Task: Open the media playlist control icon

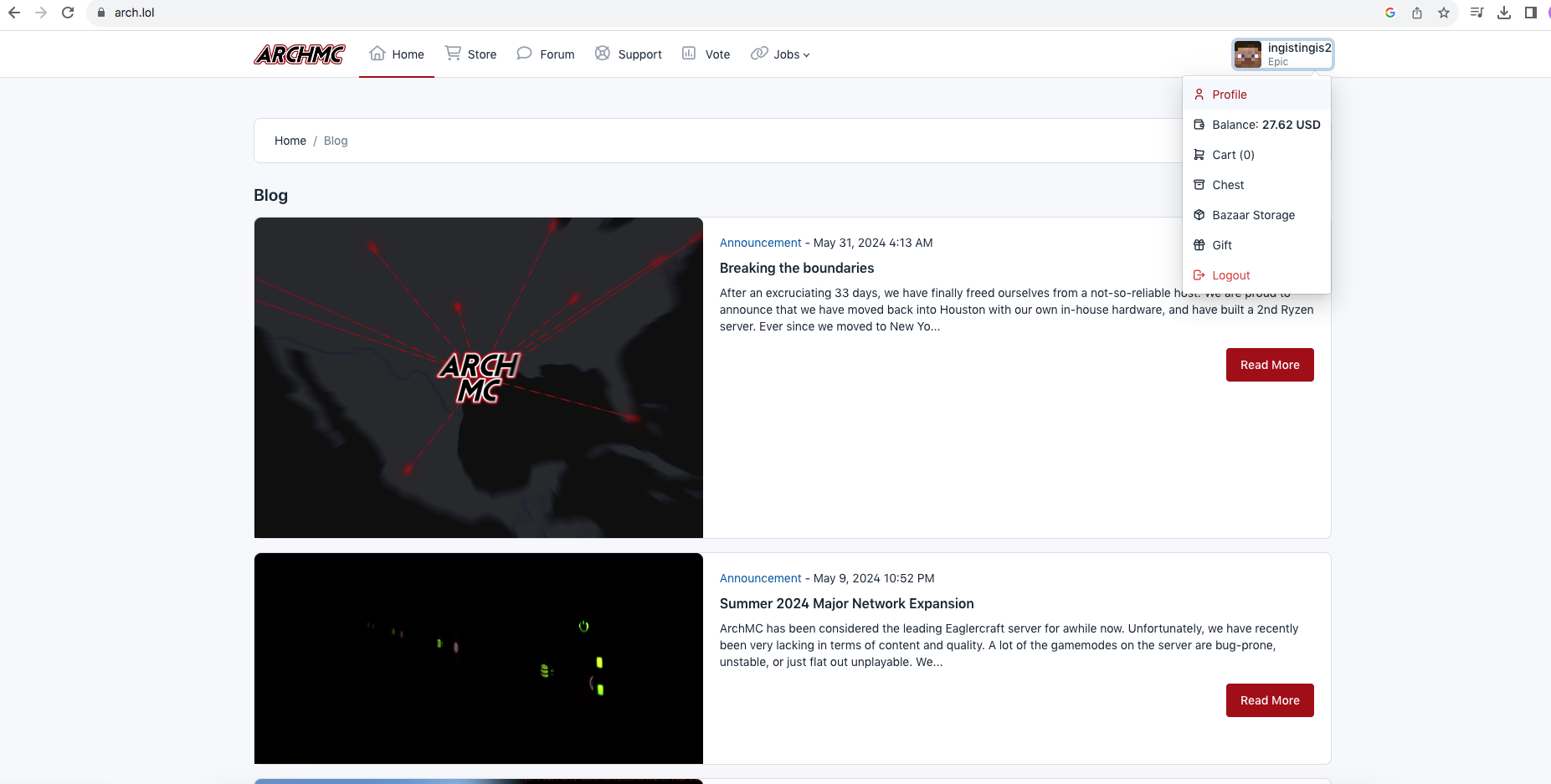Action: click(x=1477, y=13)
